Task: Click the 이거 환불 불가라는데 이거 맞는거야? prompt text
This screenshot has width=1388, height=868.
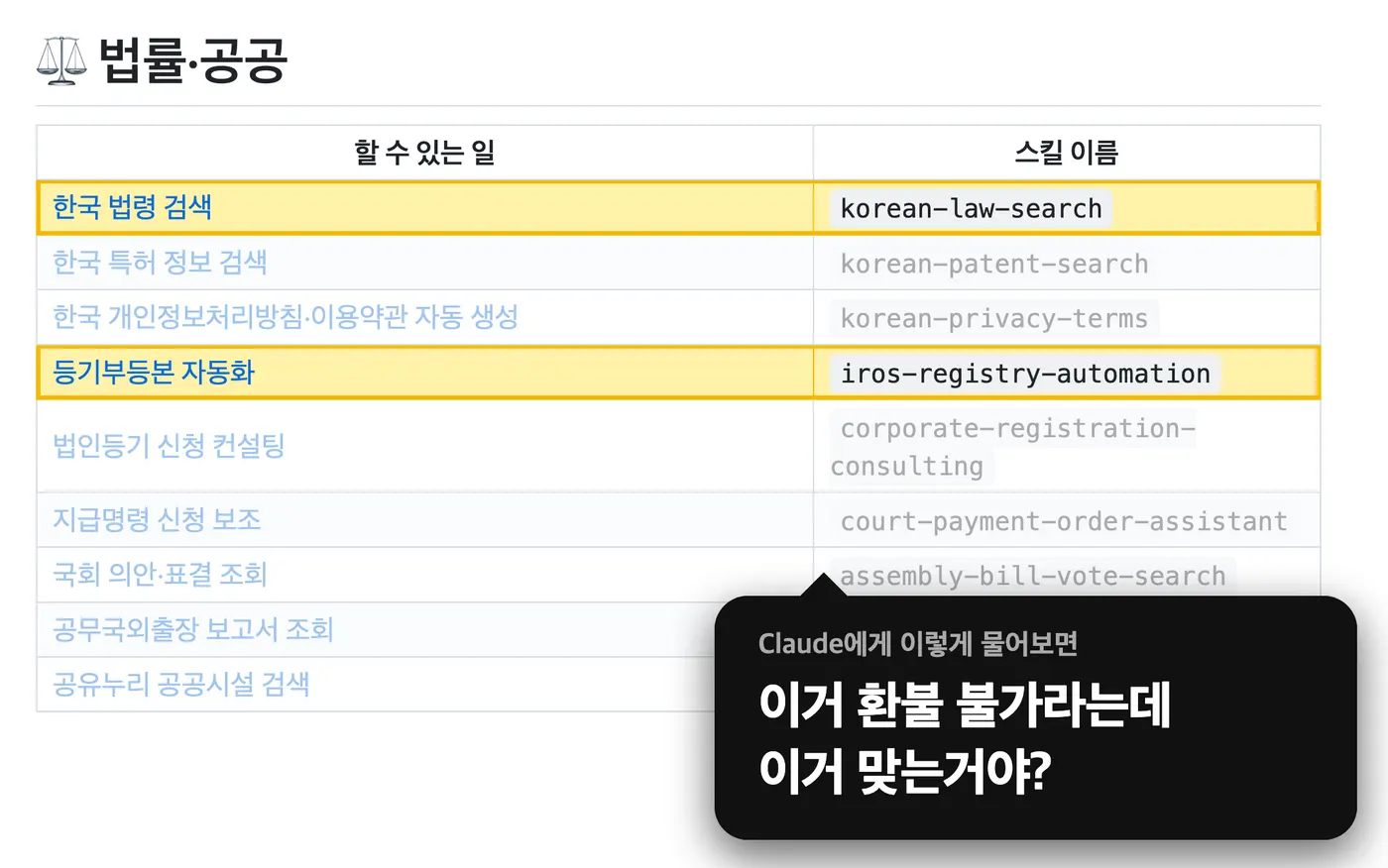Action: pos(965,738)
